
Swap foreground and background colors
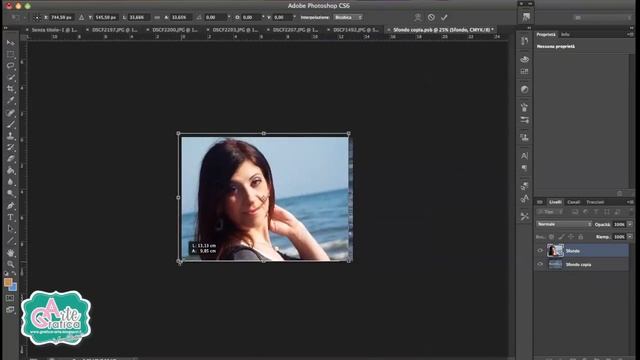[13, 274]
